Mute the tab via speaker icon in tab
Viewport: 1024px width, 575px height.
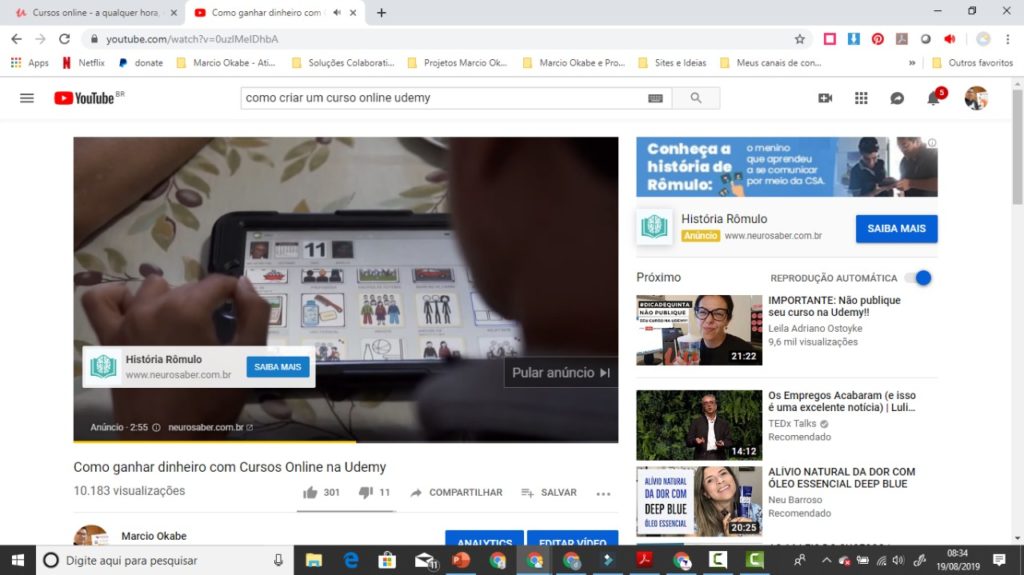[337, 12]
